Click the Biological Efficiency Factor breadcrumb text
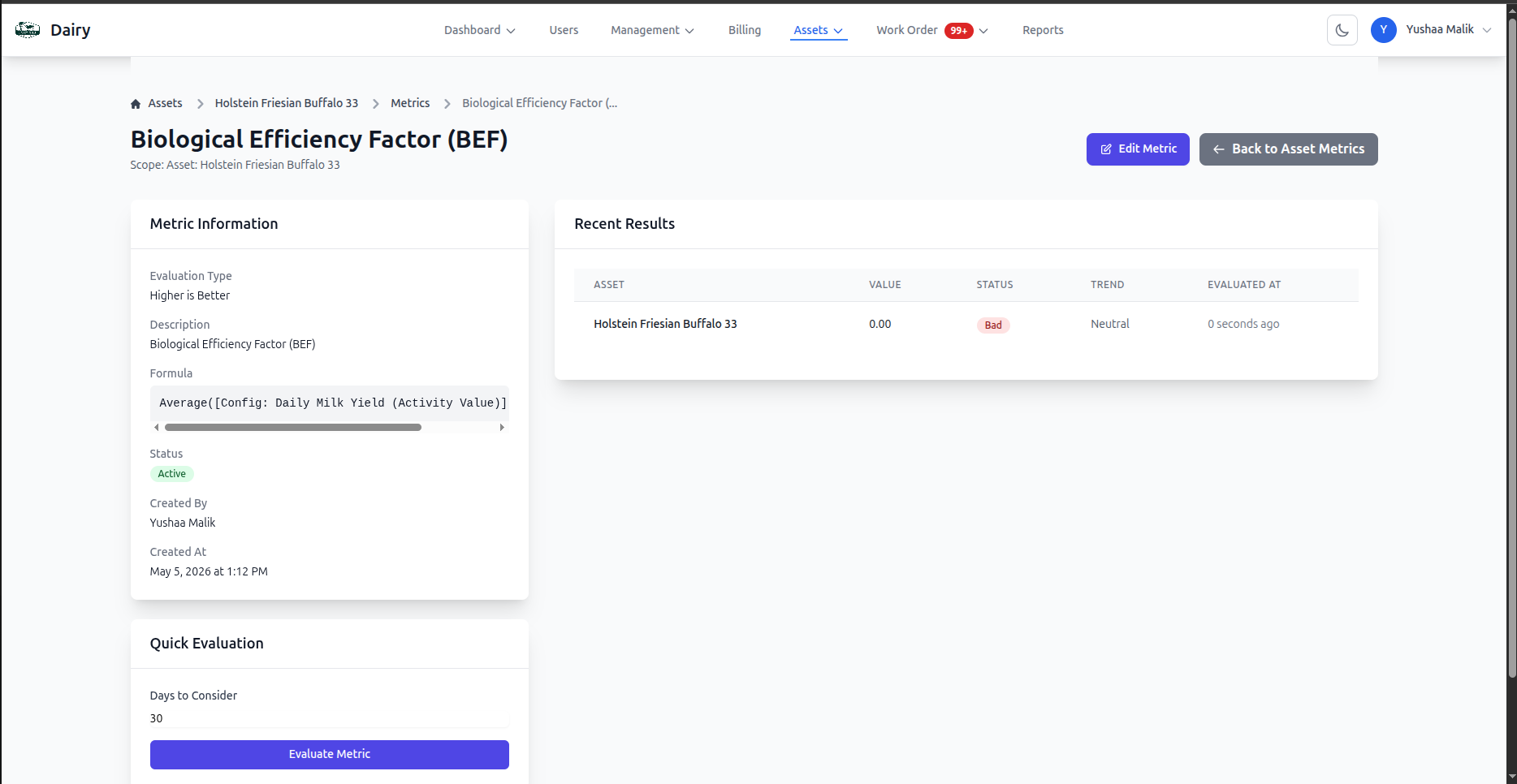 [539, 103]
